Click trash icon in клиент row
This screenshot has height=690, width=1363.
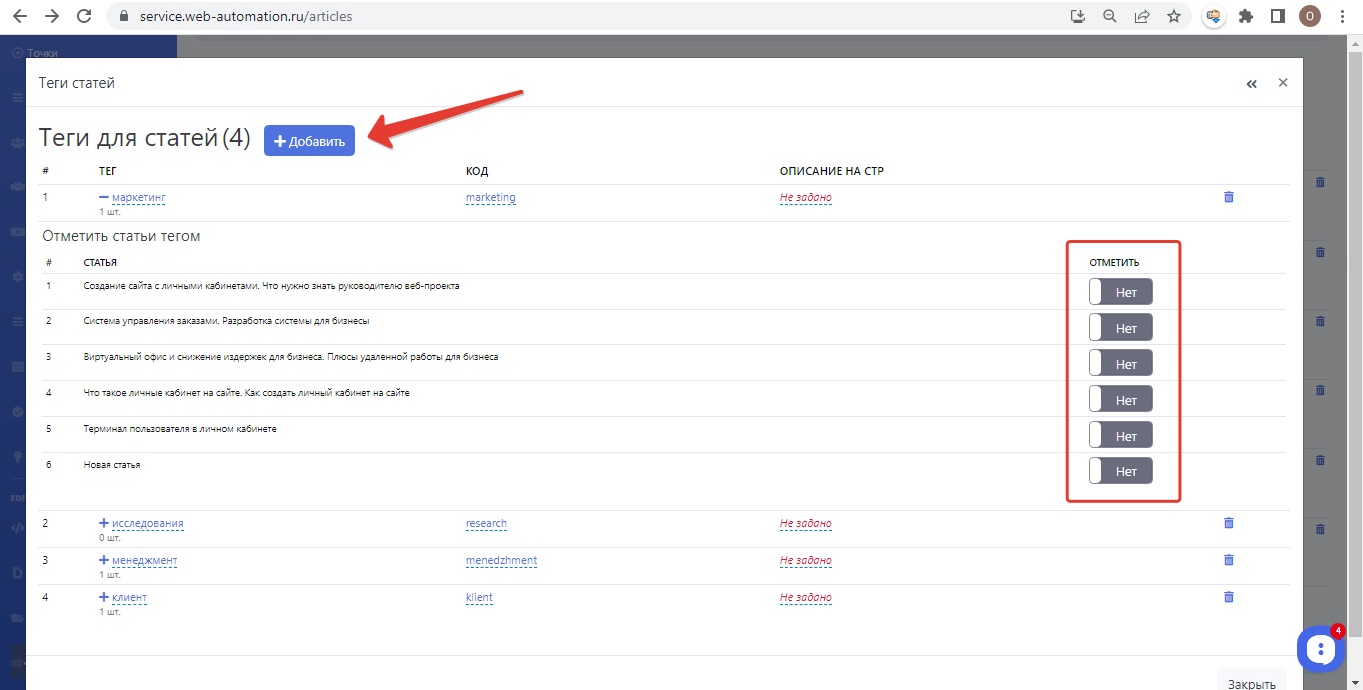(x=1228, y=597)
